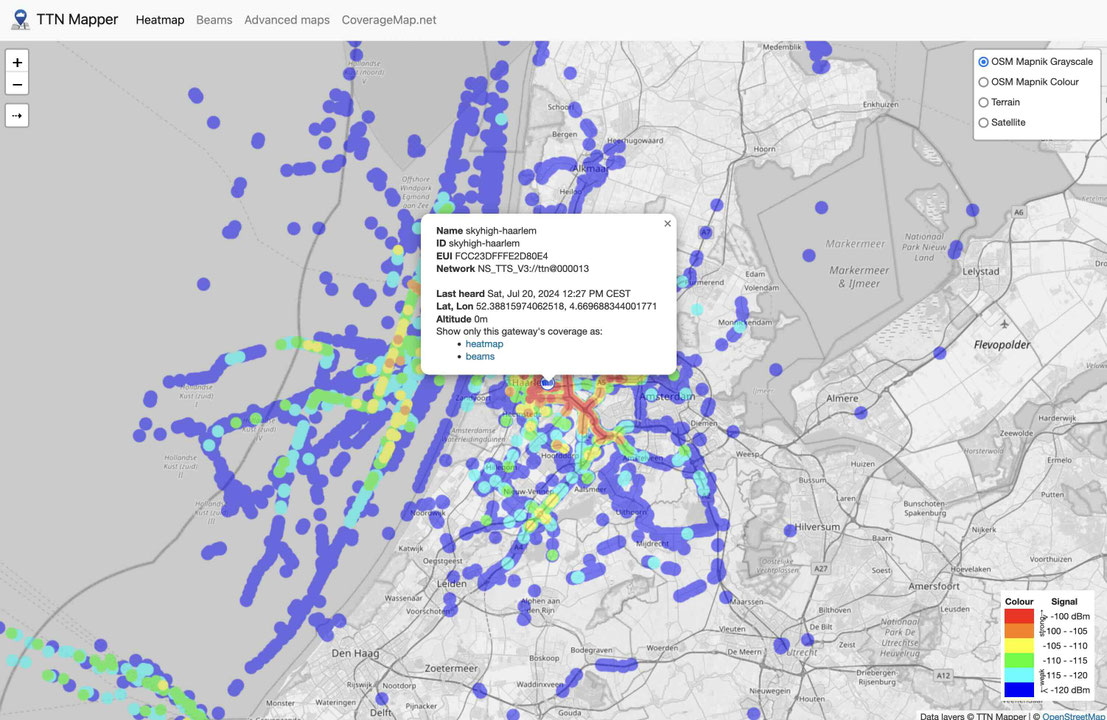
Task: Click the TTN Mapper logo icon
Action: point(20,20)
